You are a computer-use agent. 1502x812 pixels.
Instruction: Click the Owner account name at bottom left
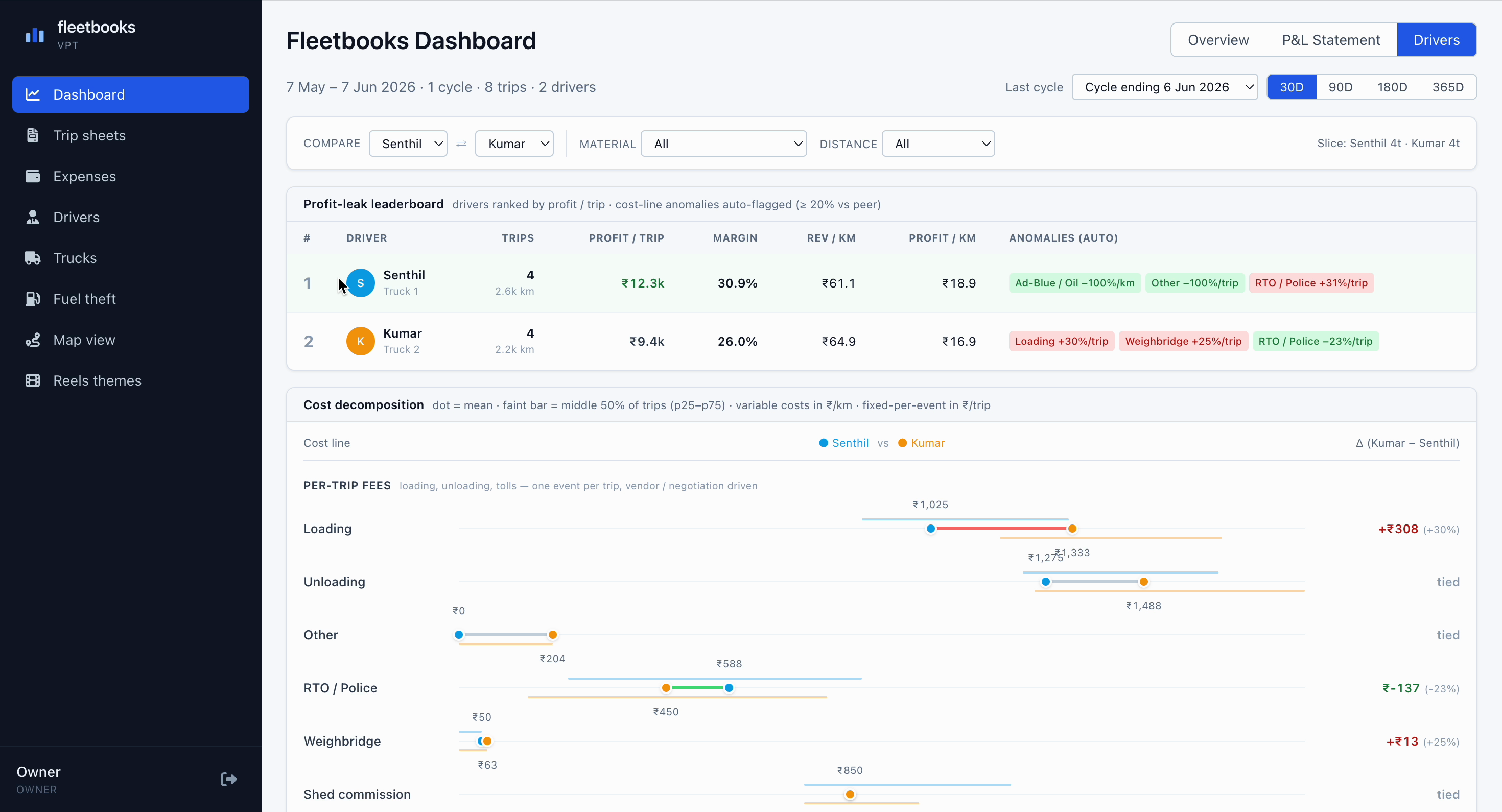coord(38,772)
